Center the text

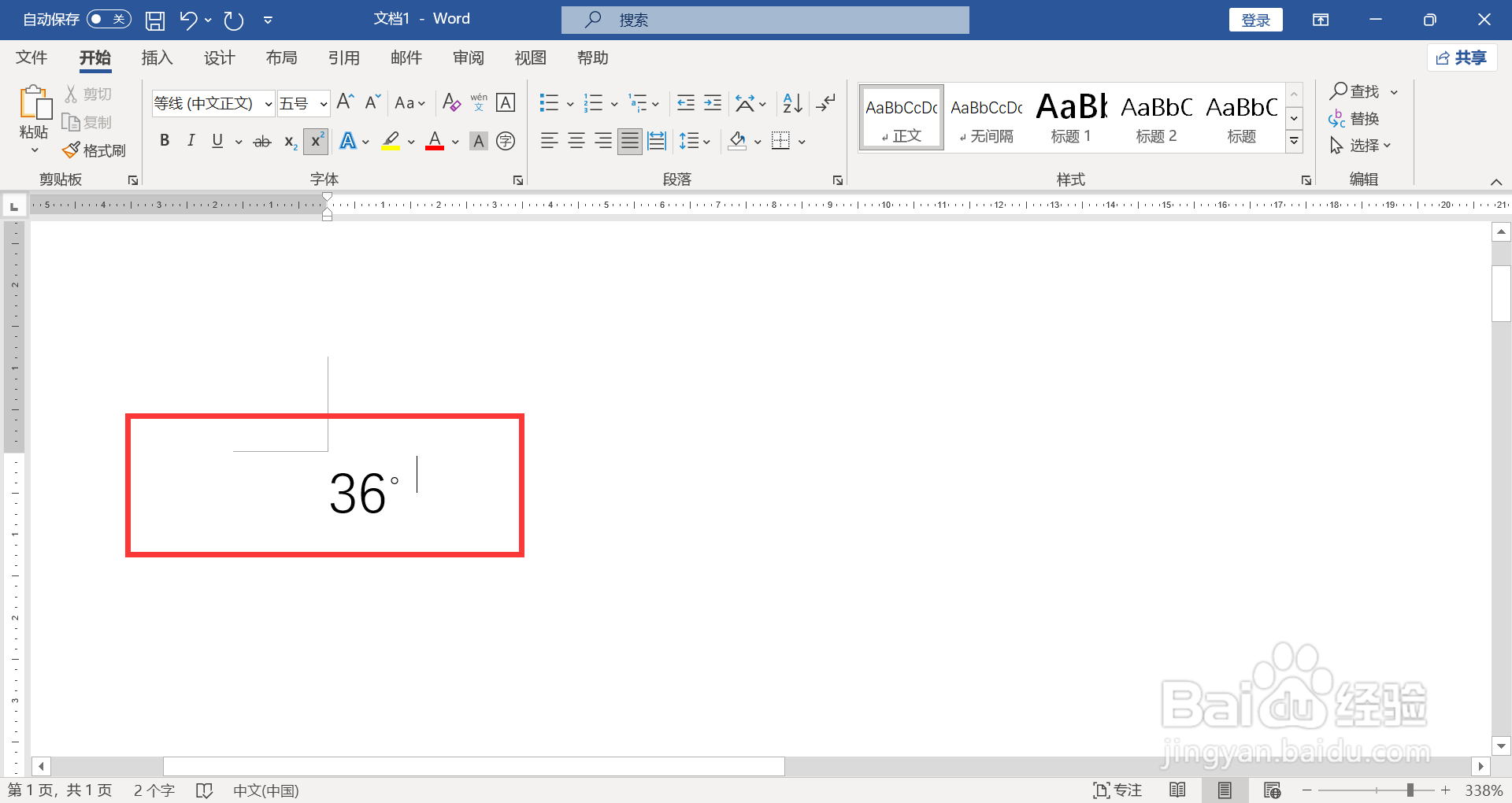[x=576, y=141]
